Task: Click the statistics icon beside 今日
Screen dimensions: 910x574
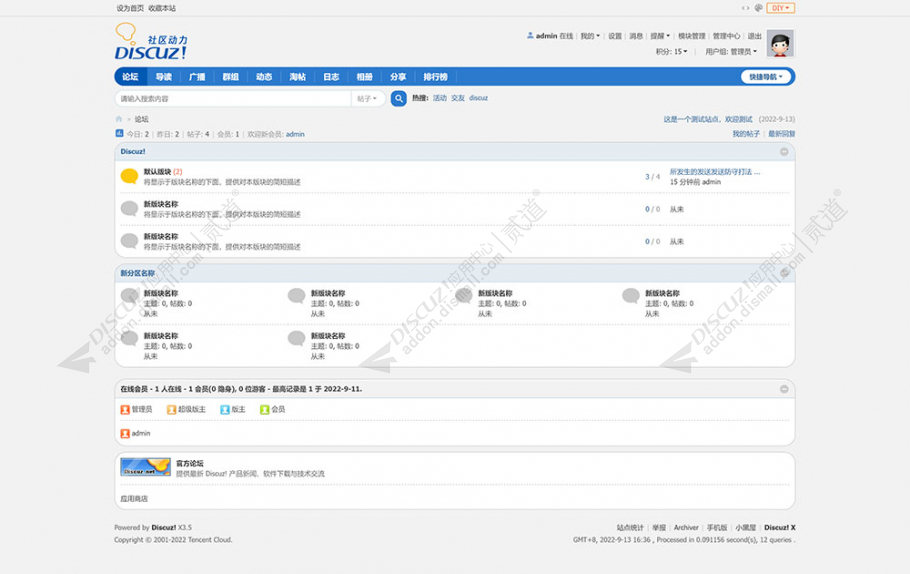Action: point(119,133)
